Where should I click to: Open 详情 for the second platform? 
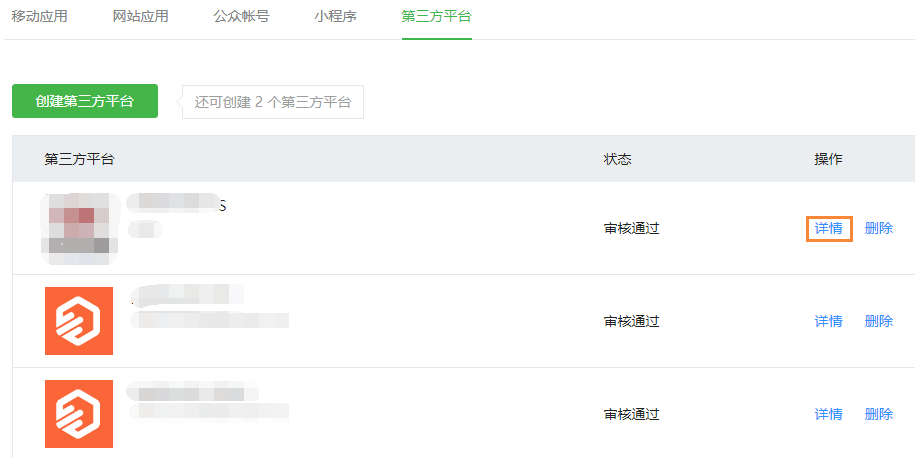(x=829, y=321)
